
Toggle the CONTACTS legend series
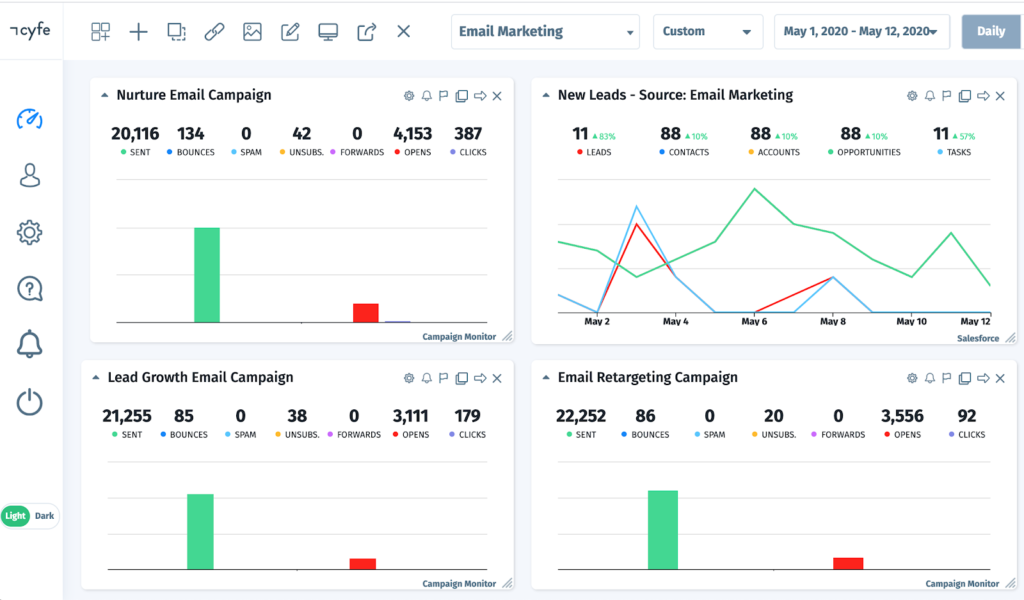(x=684, y=152)
